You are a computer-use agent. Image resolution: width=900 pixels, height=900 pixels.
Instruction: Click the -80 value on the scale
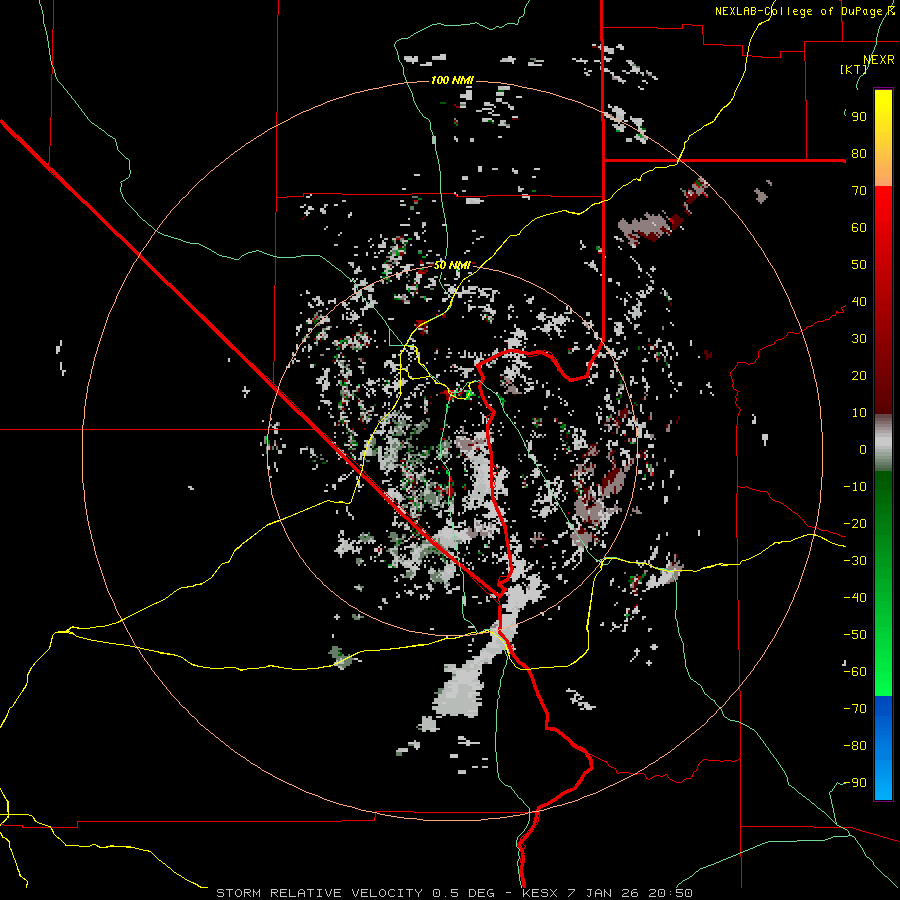(855, 746)
